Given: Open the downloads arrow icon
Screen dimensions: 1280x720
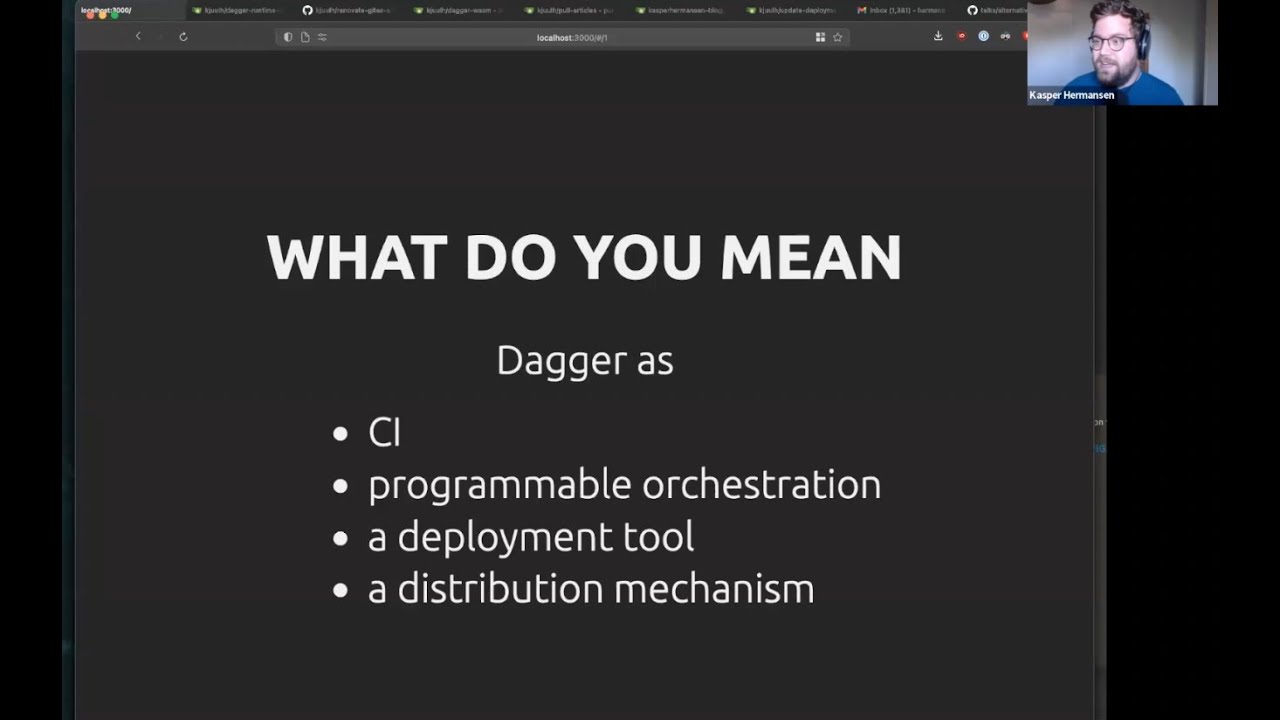Looking at the screenshot, I should click(938, 36).
